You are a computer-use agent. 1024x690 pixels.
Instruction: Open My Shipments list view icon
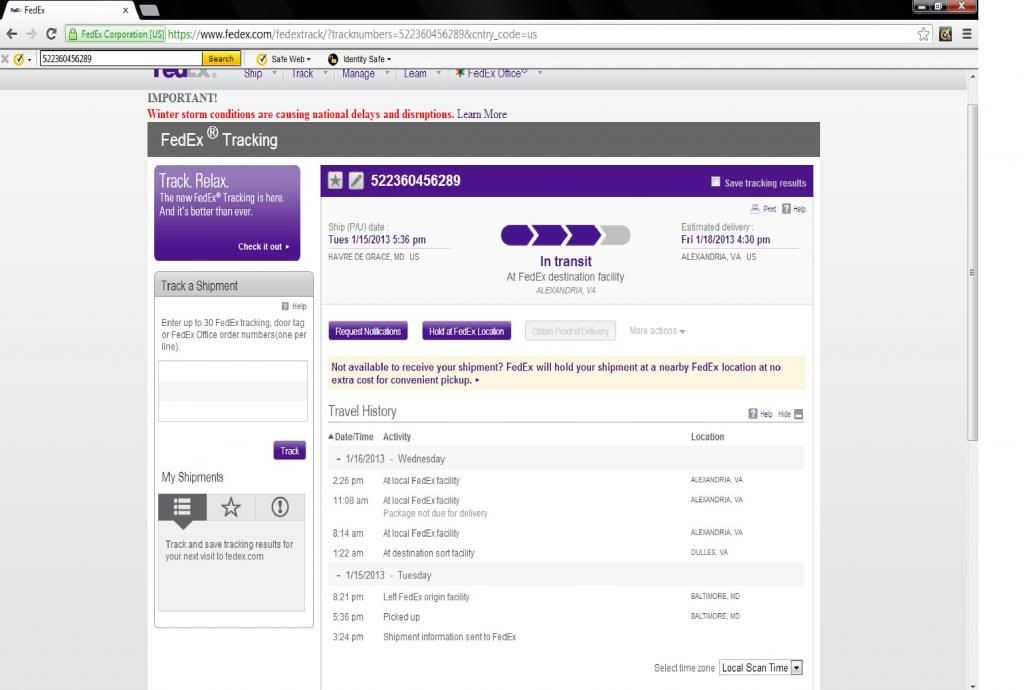click(x=182, y=507)
